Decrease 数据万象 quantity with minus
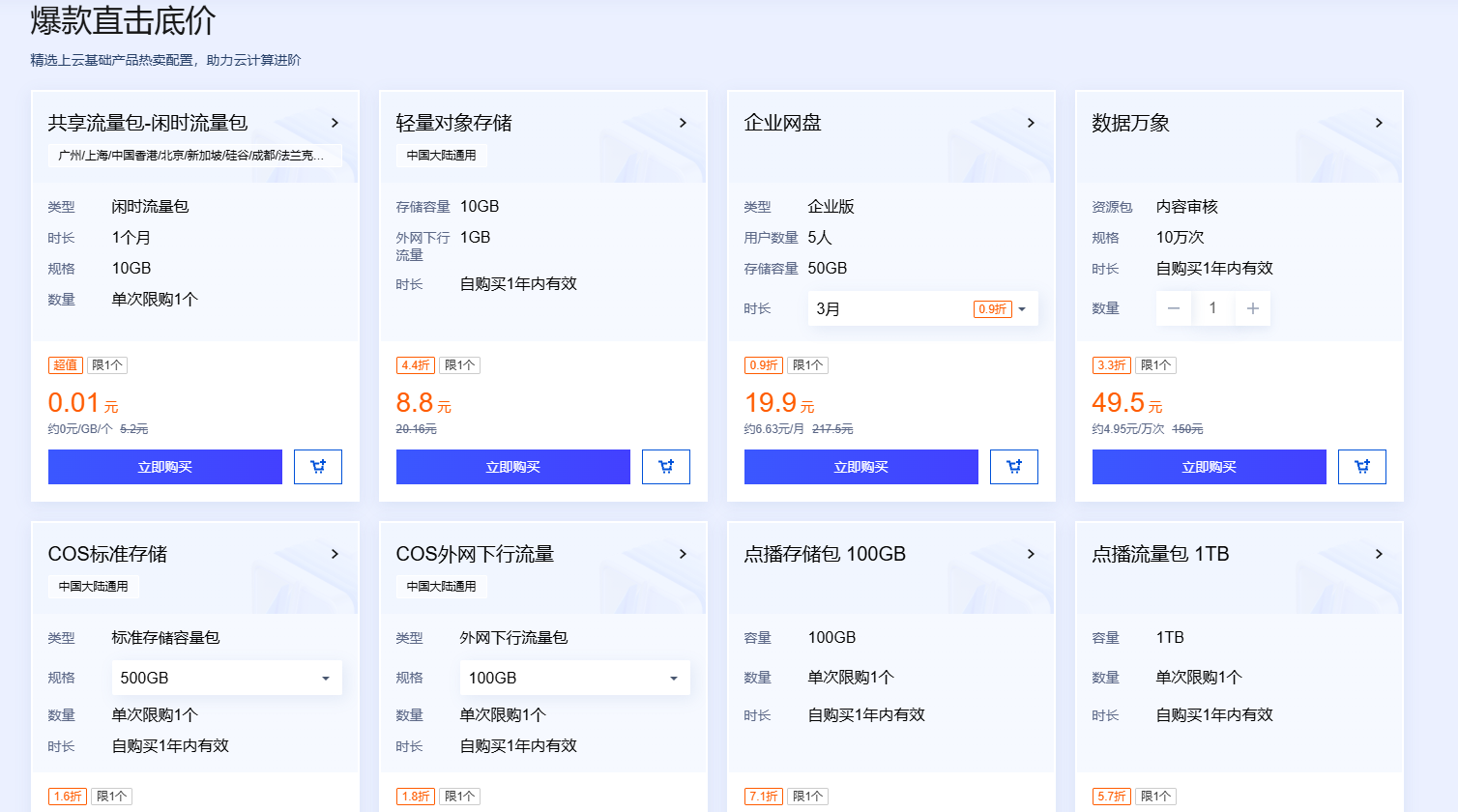Viewport: 1458px width, 812px height. 1174,308
